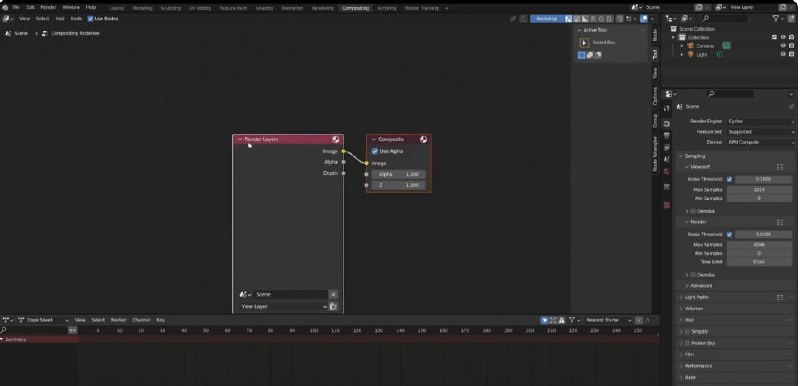Open the Node Wrangler sidebar tab
This screenshot has width=800, height=386.
coord(656,153)
